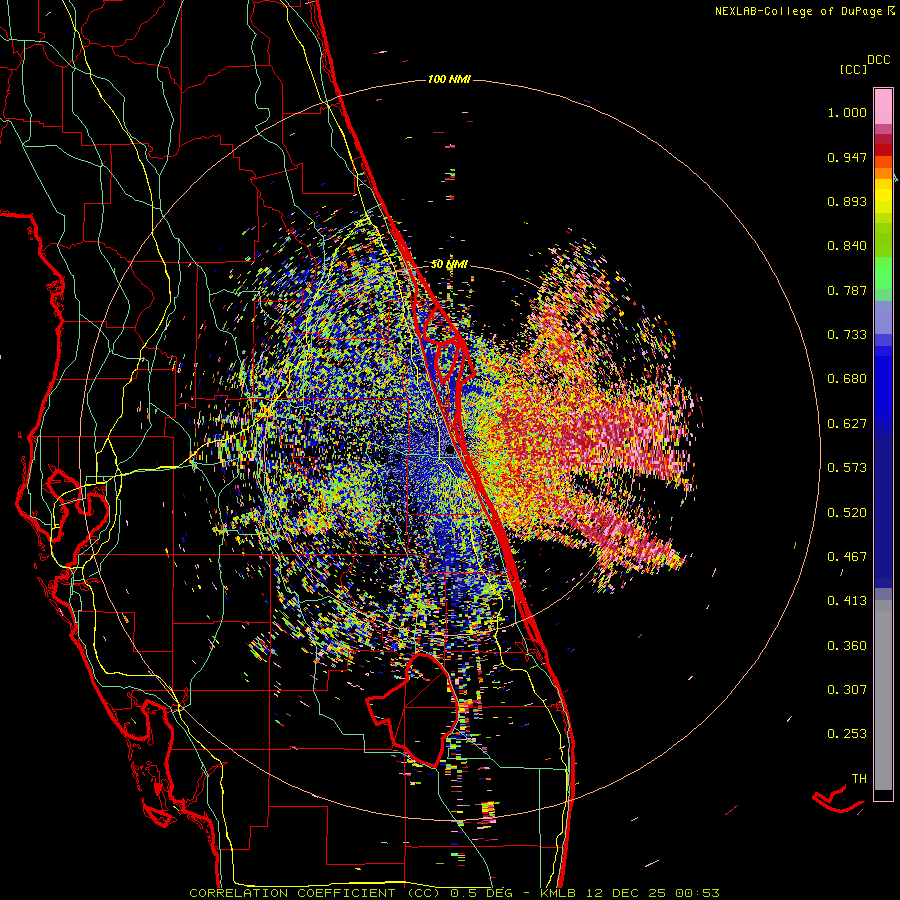Click the 0.253 scale value
The image size is (900, 900).
847,734
